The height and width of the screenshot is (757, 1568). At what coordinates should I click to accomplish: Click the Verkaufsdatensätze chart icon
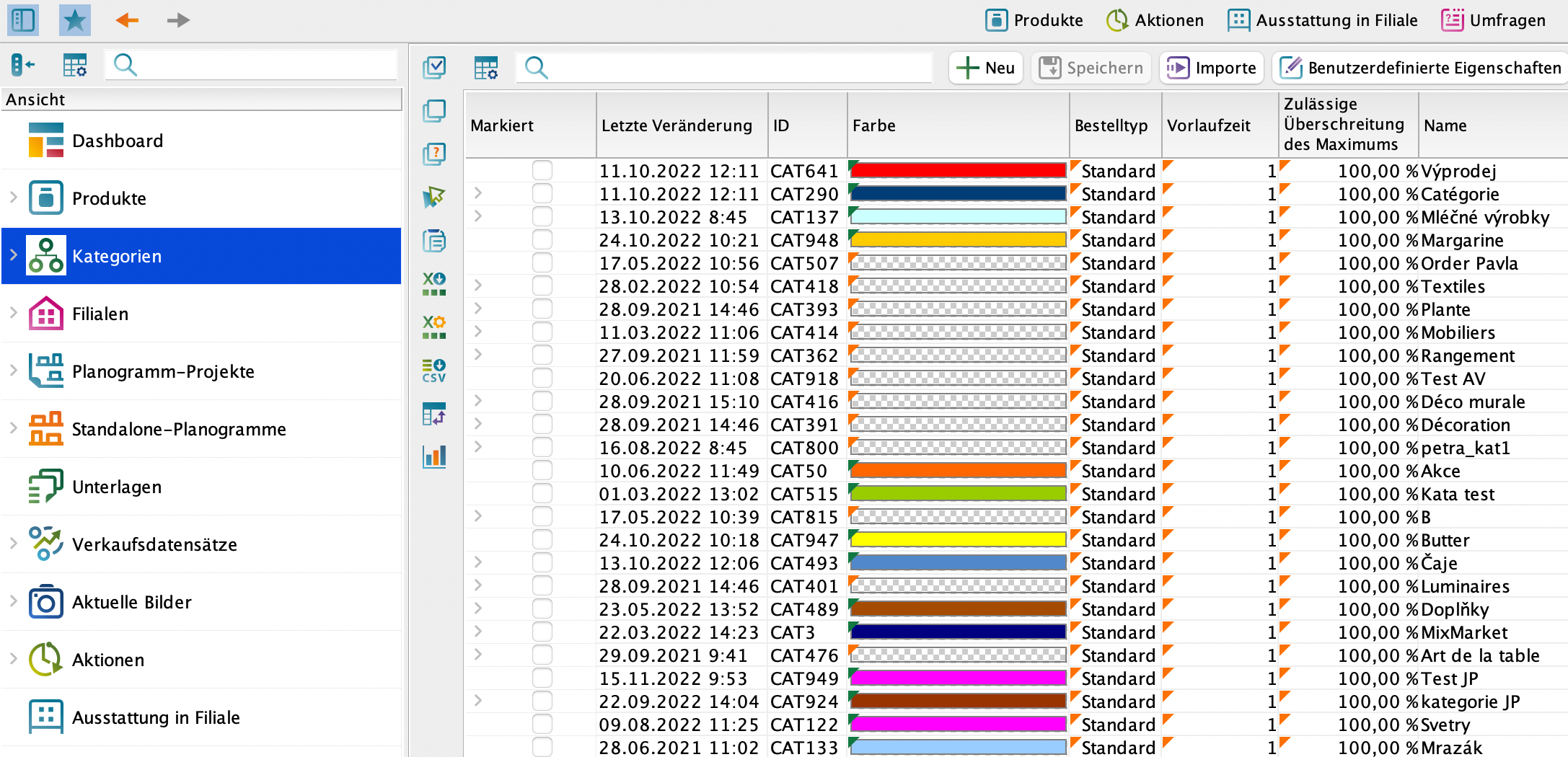(x=46, y=544)
